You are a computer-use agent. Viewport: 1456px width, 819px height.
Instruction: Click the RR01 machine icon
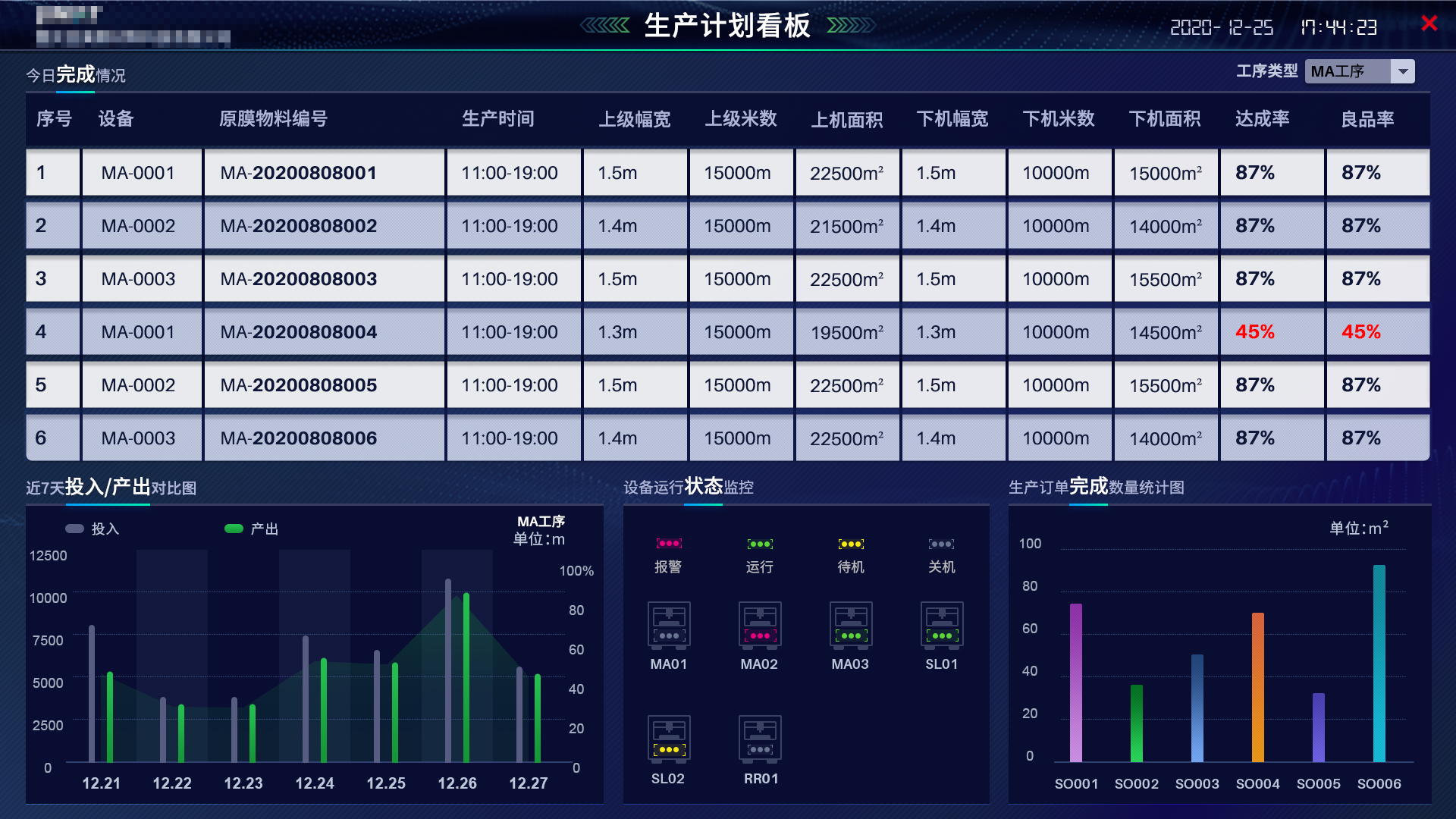759,739
